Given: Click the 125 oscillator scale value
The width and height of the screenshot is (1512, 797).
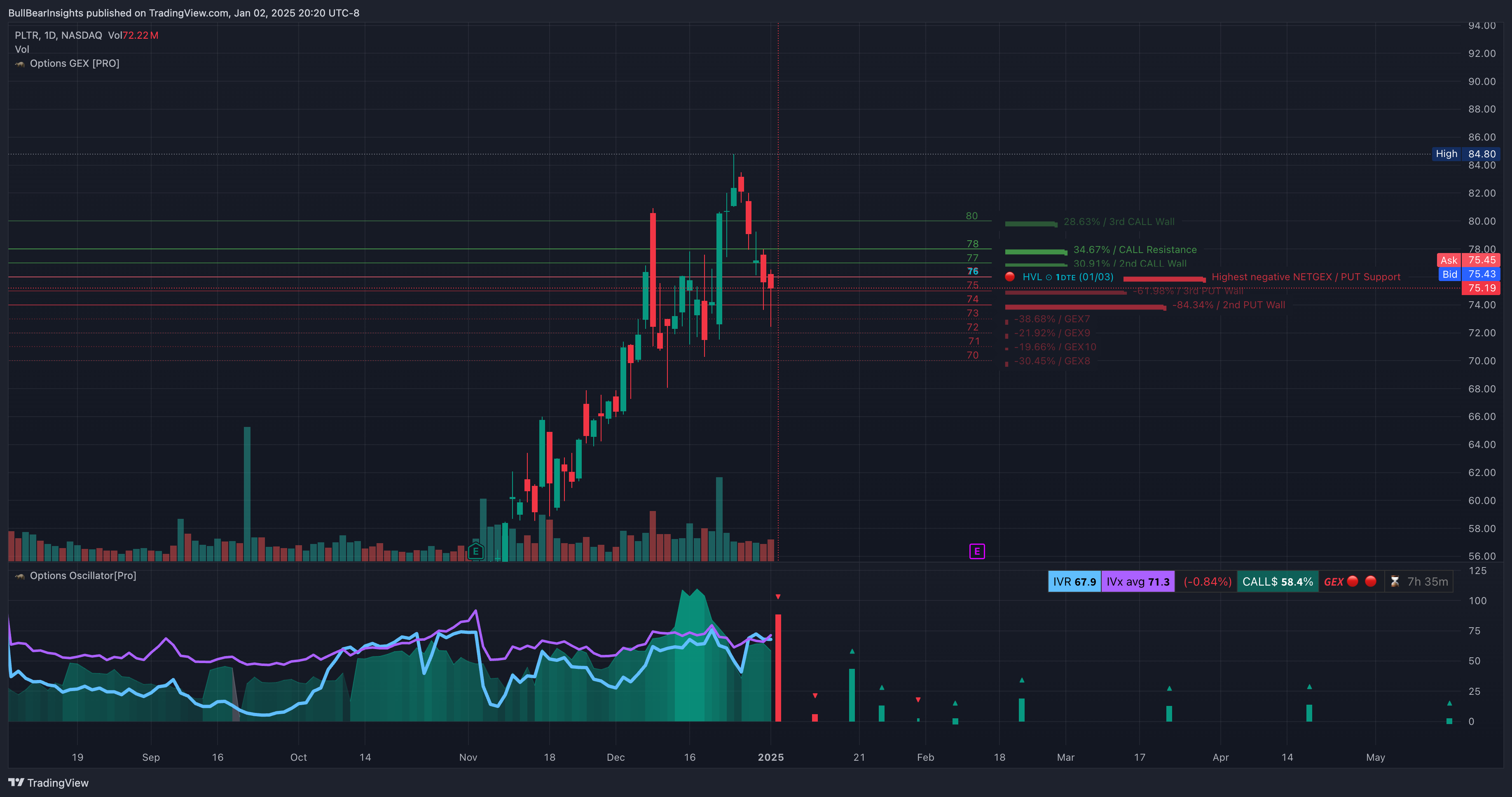Looking at the screenshot, I should (1477, 570).
